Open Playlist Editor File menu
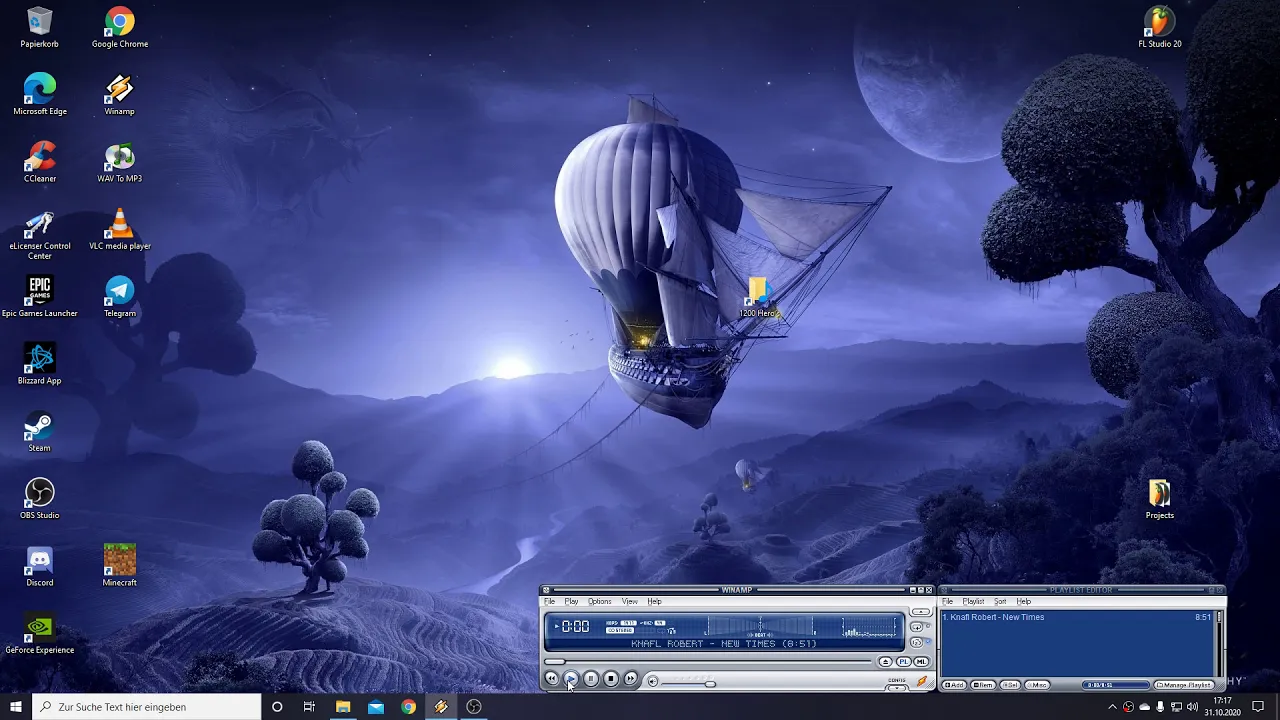This screenshot has height=720, width=1280. 947,601
